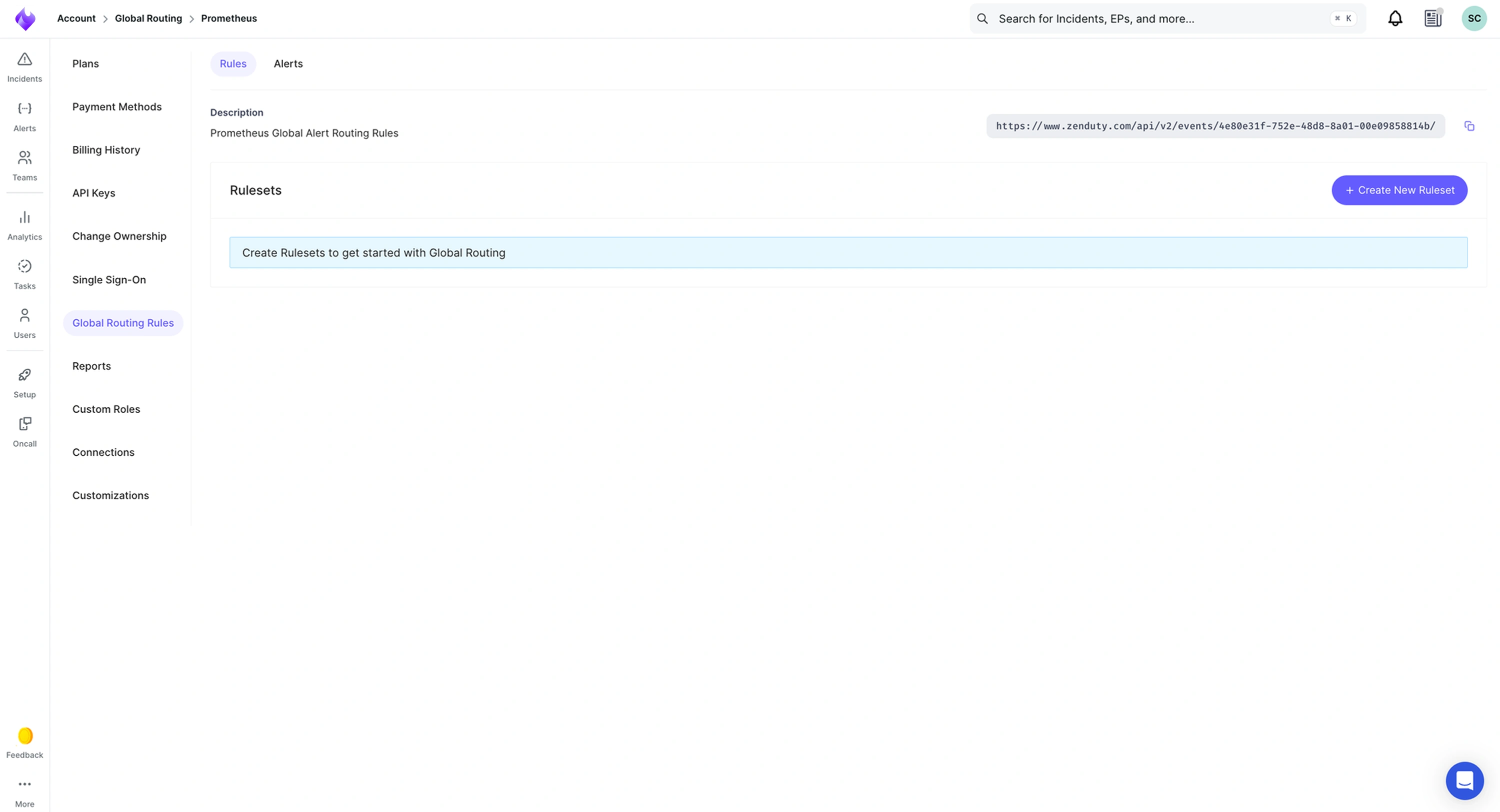Select the Rules tab
The image size is (1500, 812).
tap(233, 64)
